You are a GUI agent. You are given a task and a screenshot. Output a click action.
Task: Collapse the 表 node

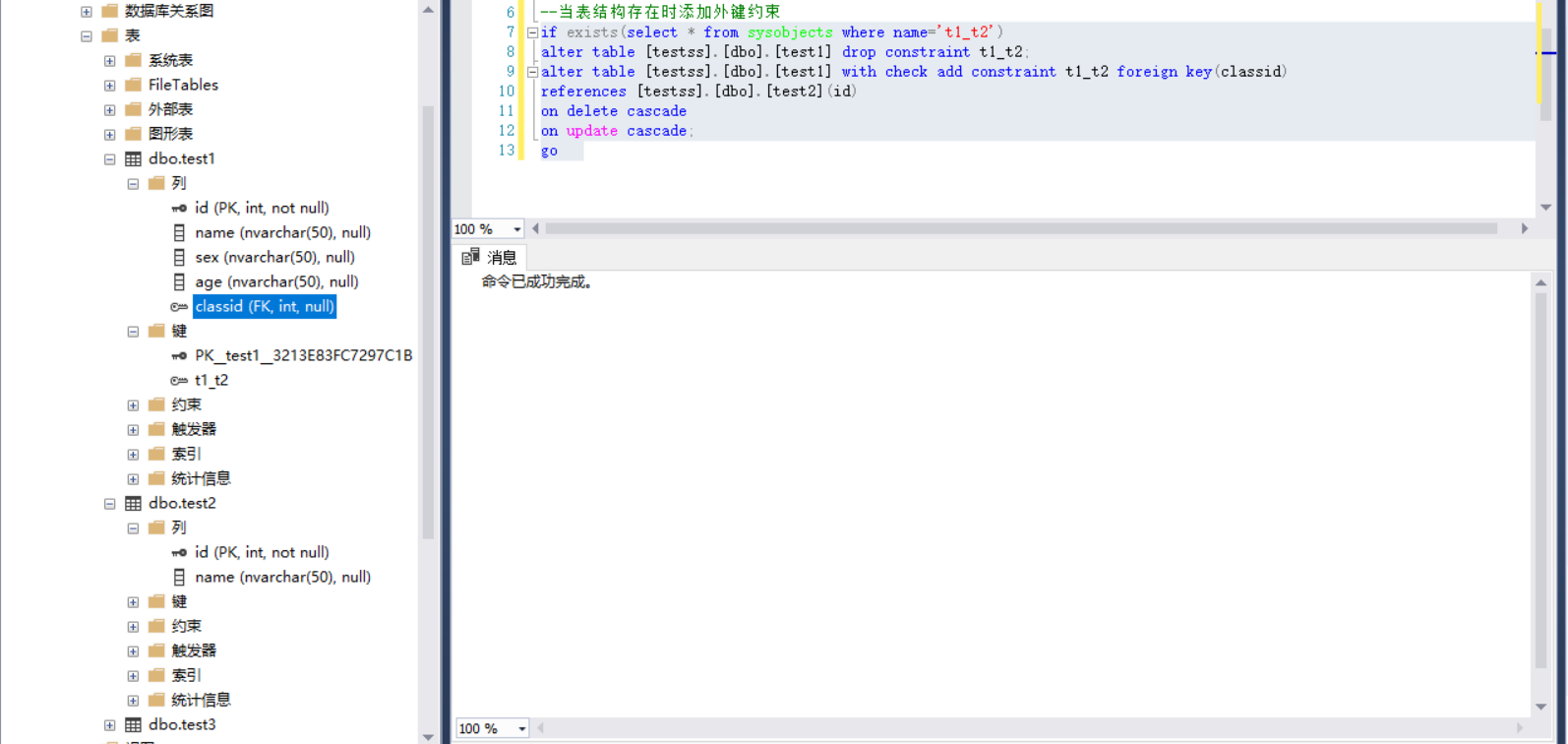tap(87, 36)
